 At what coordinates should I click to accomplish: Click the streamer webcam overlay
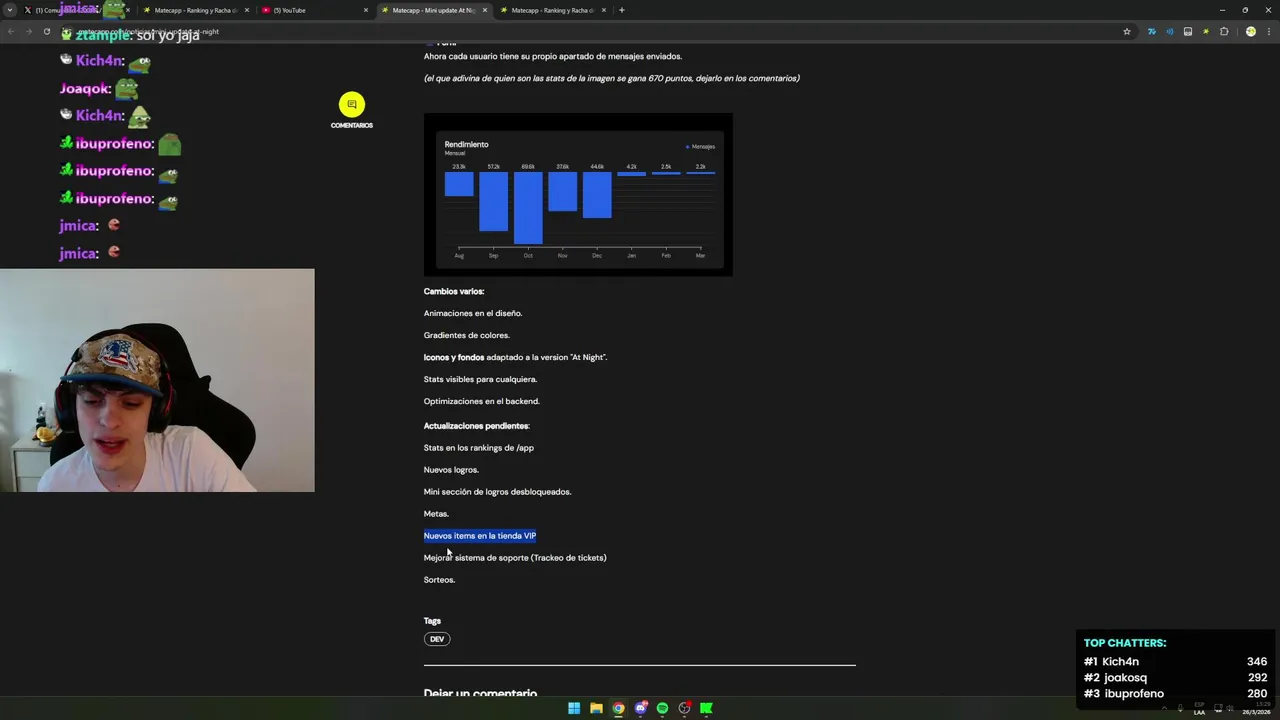[x=157, y=380]
